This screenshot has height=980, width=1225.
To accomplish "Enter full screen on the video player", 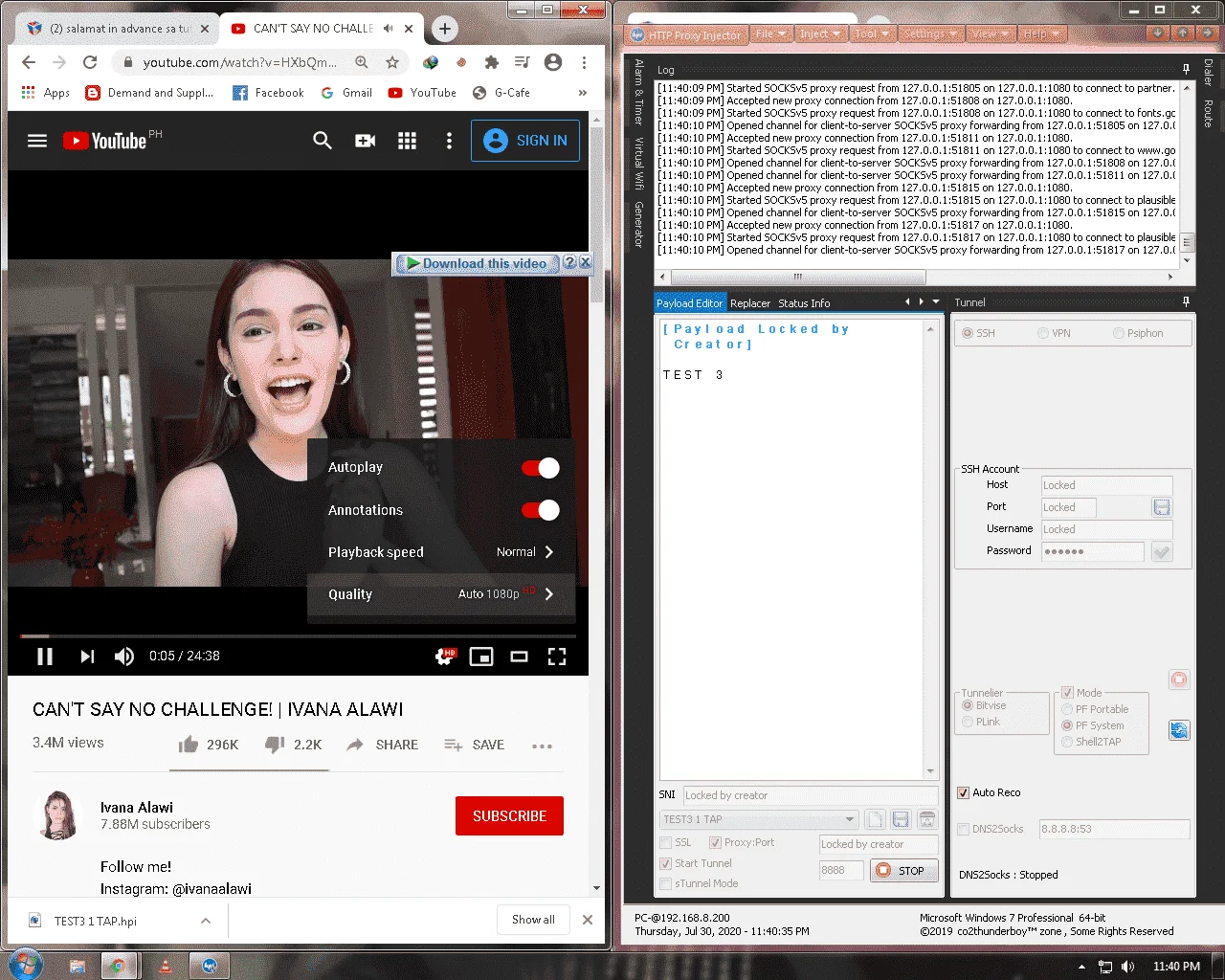I will [557, 657].
